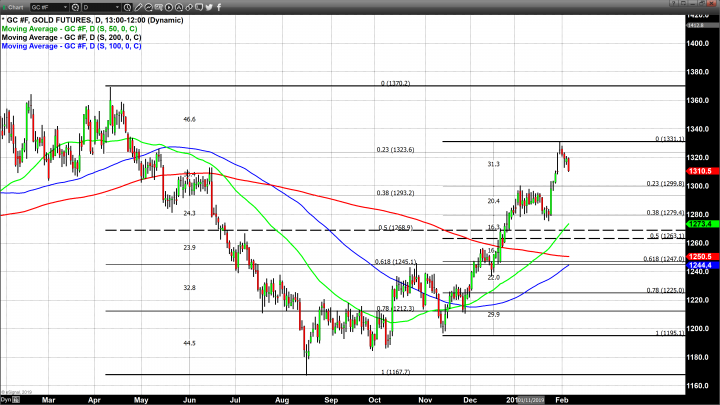Image resolution: width=720 pixels, height=405 pixels.
Task: Click the 46.6 percentage annotation
Action: point(189,119)
